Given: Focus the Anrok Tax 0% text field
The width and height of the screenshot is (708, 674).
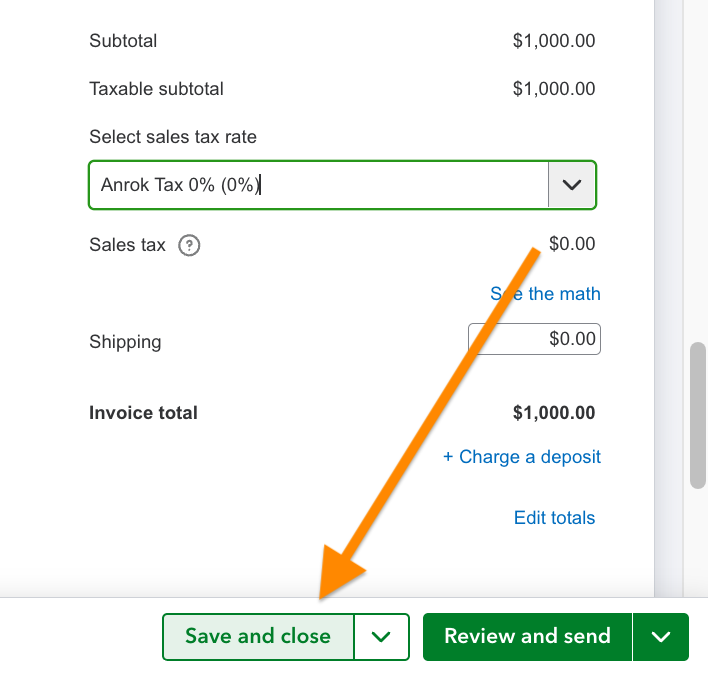Looking at the screenshot, I should coord(318,185).
